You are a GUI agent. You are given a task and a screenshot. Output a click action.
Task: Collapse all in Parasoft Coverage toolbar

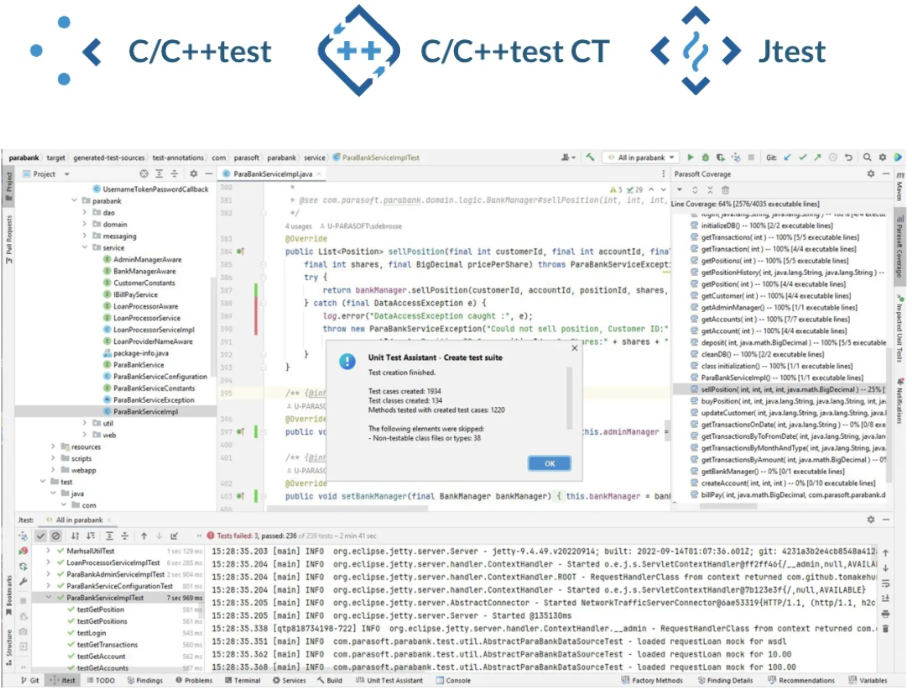click(710, 190)
